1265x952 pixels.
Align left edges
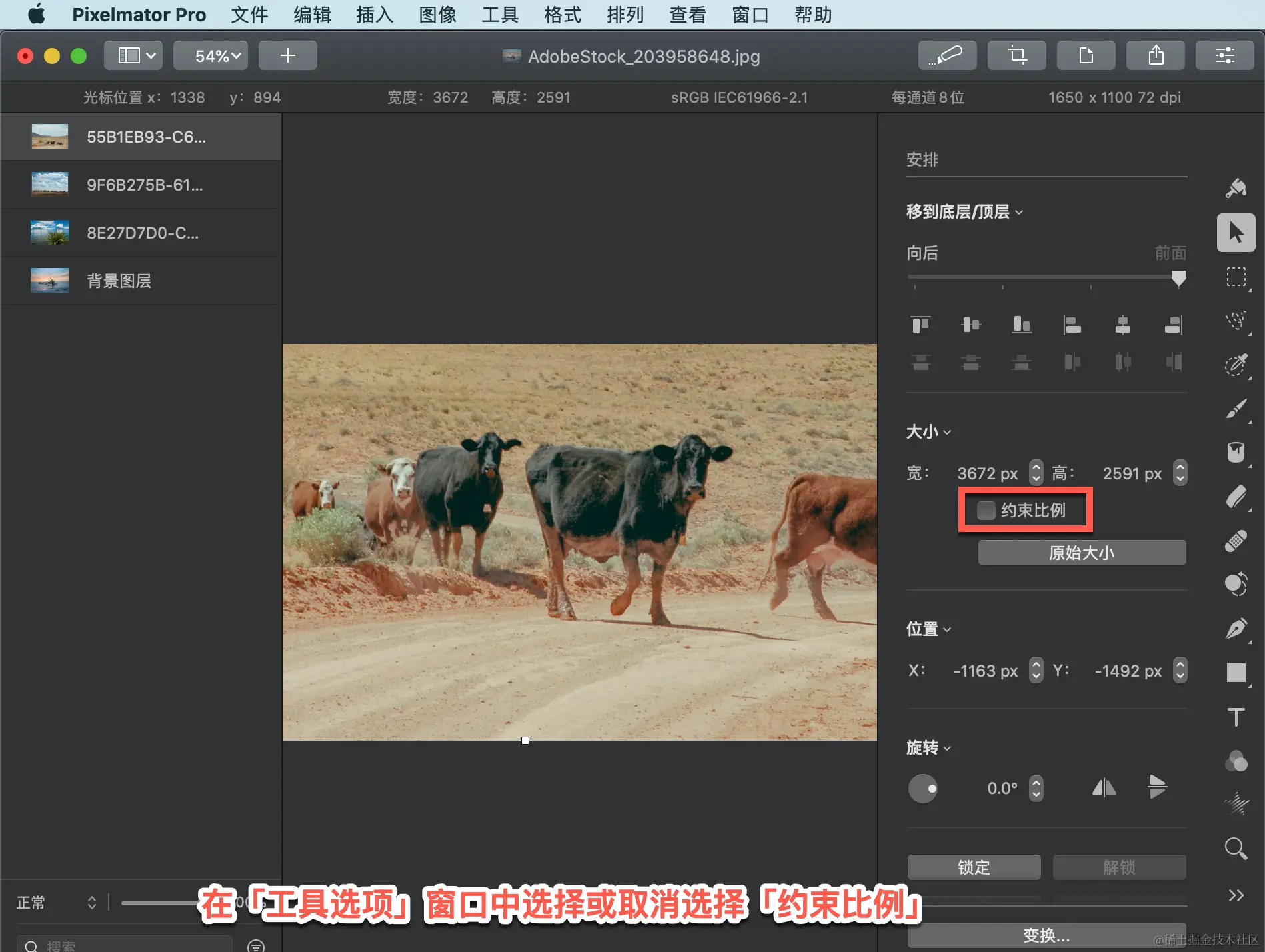(1072, 325)
